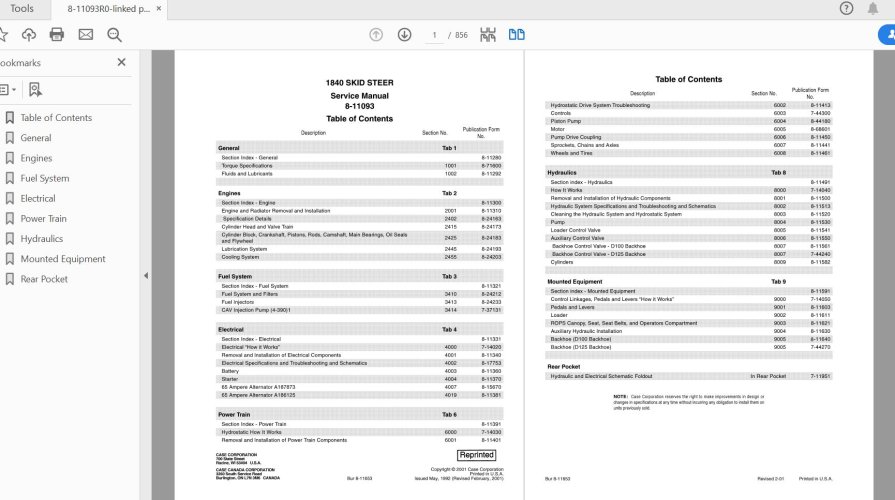Open the Fuel System bookmark
The height and width of the screenshot is (500, 895).
(45, 178)
